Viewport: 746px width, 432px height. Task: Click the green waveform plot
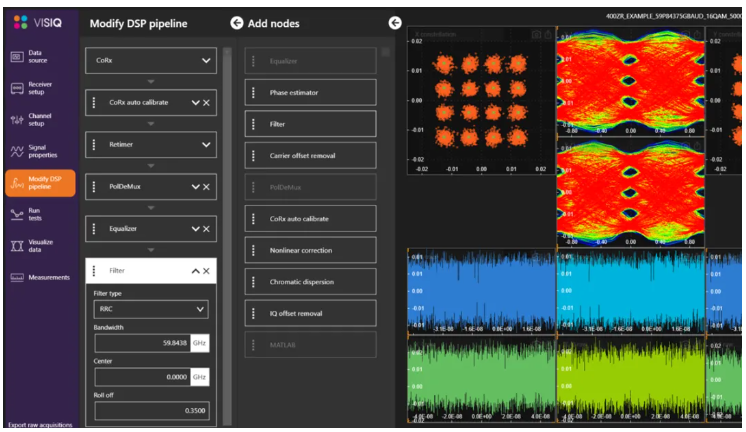pyautogui.click(x=481, y=380)
